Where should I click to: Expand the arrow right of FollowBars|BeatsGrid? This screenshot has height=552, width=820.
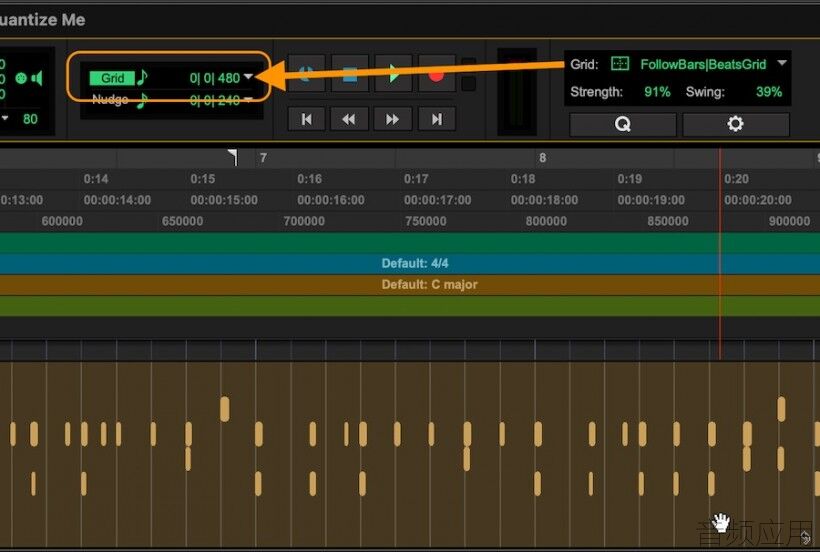pyautogui.click(x=782, y=63)
